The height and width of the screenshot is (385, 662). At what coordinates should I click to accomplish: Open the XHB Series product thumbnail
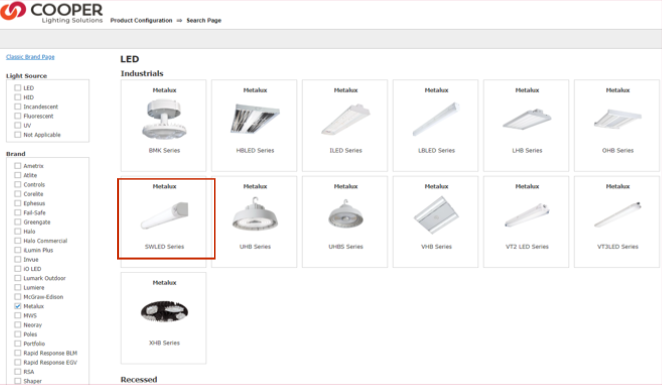(x=164, y=312)
